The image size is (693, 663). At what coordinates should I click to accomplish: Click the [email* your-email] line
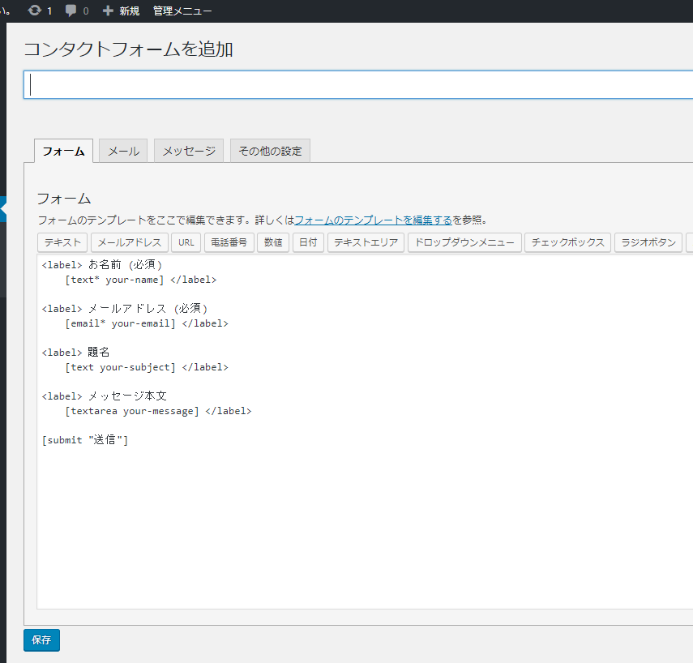coord(146,324)
